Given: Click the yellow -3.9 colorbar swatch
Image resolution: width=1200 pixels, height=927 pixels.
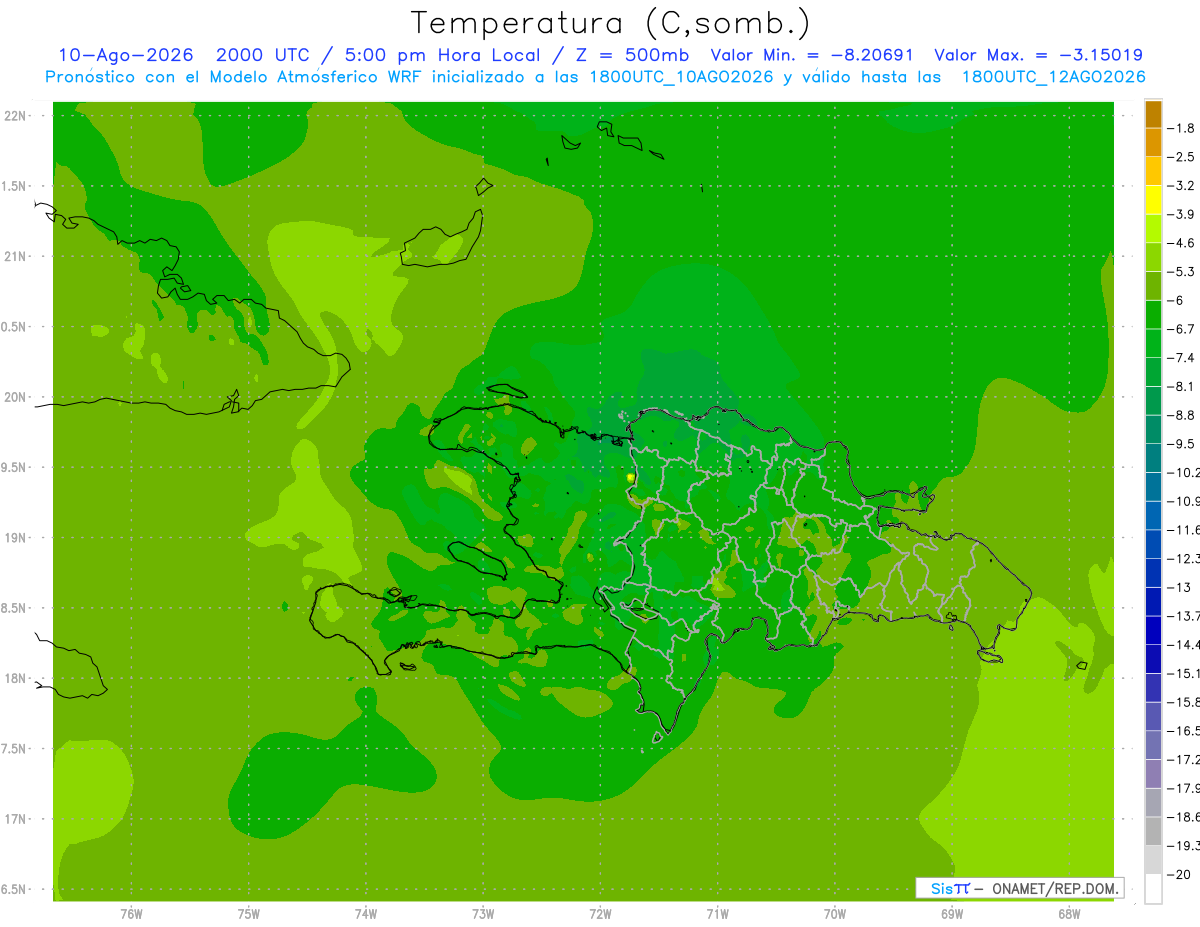Looking at the screenshot, I should (1153, 200).
